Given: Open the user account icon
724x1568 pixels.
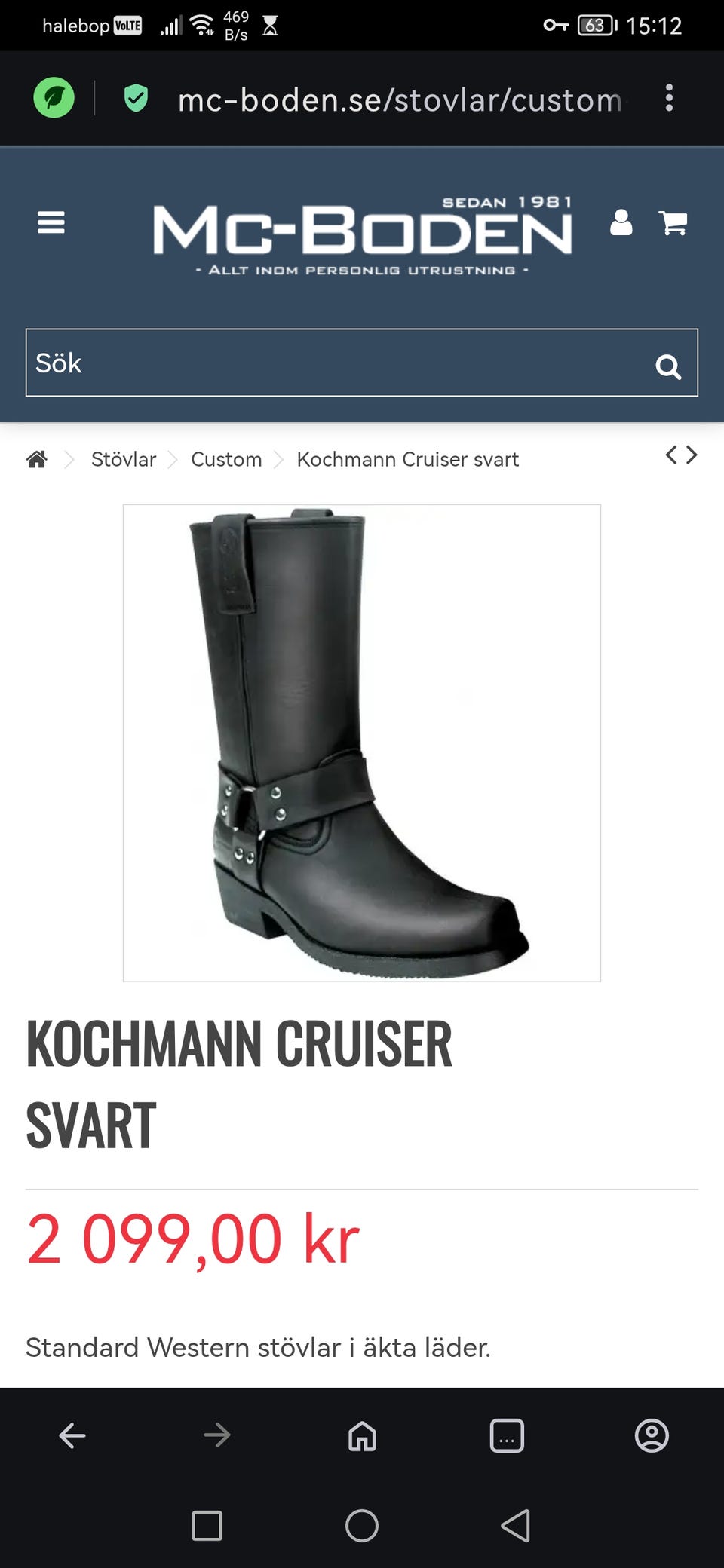Looking at the screenshot, I should [621, 222].
